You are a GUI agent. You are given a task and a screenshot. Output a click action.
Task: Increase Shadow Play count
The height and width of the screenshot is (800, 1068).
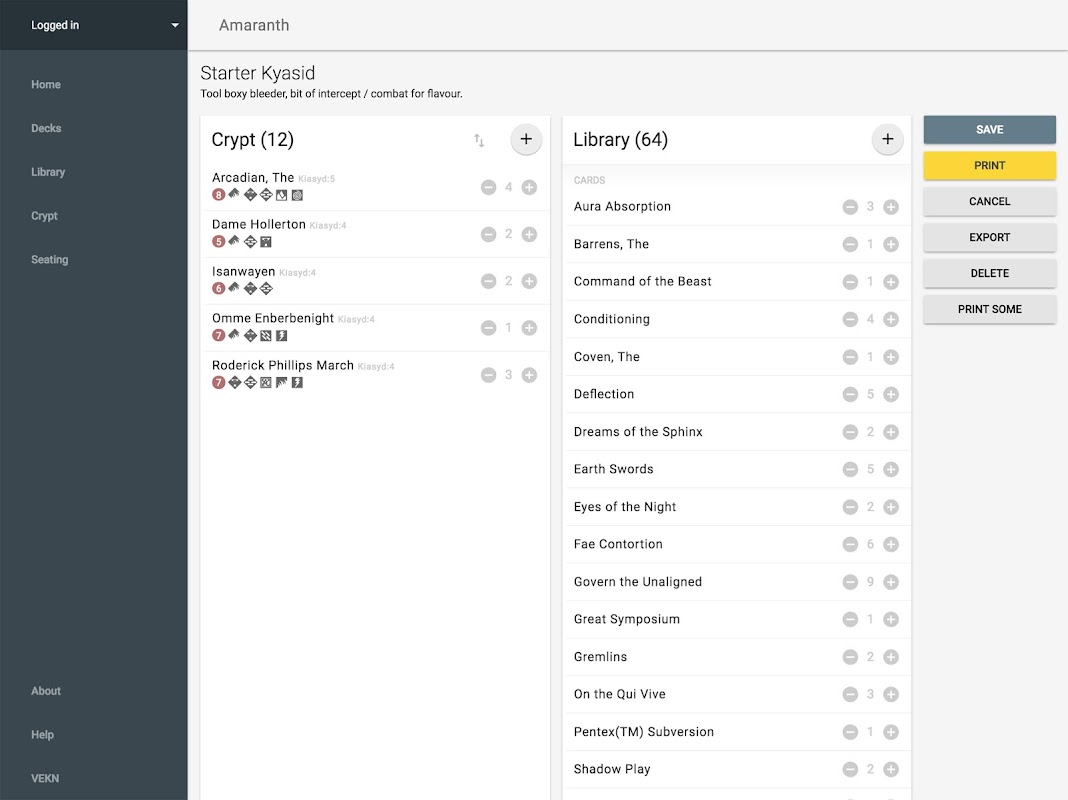point(891,769)
